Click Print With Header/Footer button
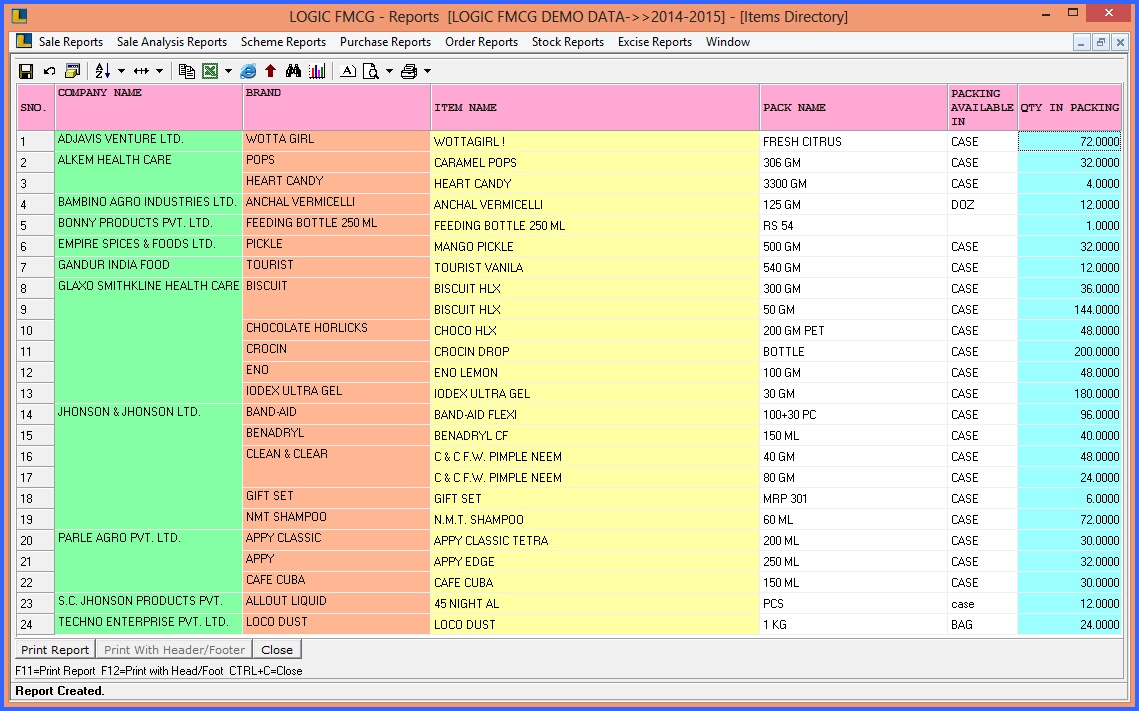Viewport: 1139px width, 711px height. pos(174,649)
